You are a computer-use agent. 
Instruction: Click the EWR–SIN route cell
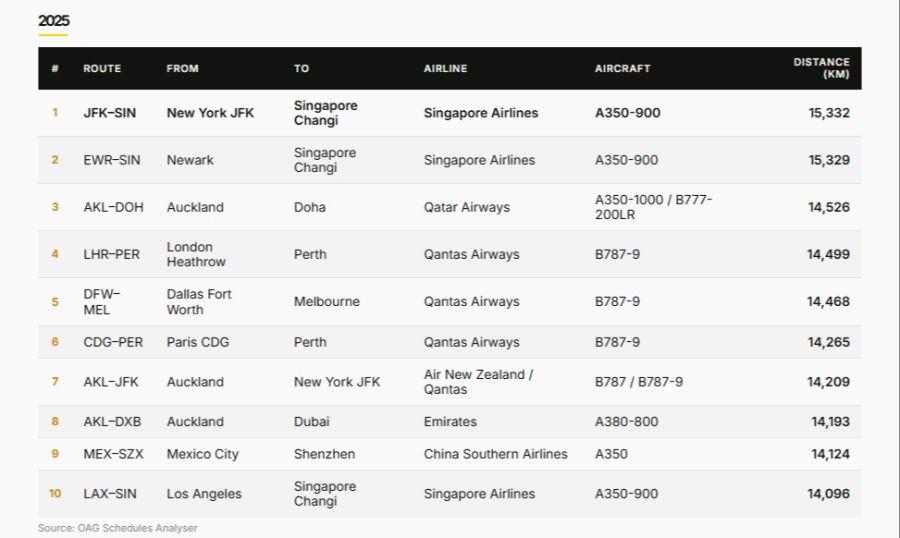[x=112, y=160]
